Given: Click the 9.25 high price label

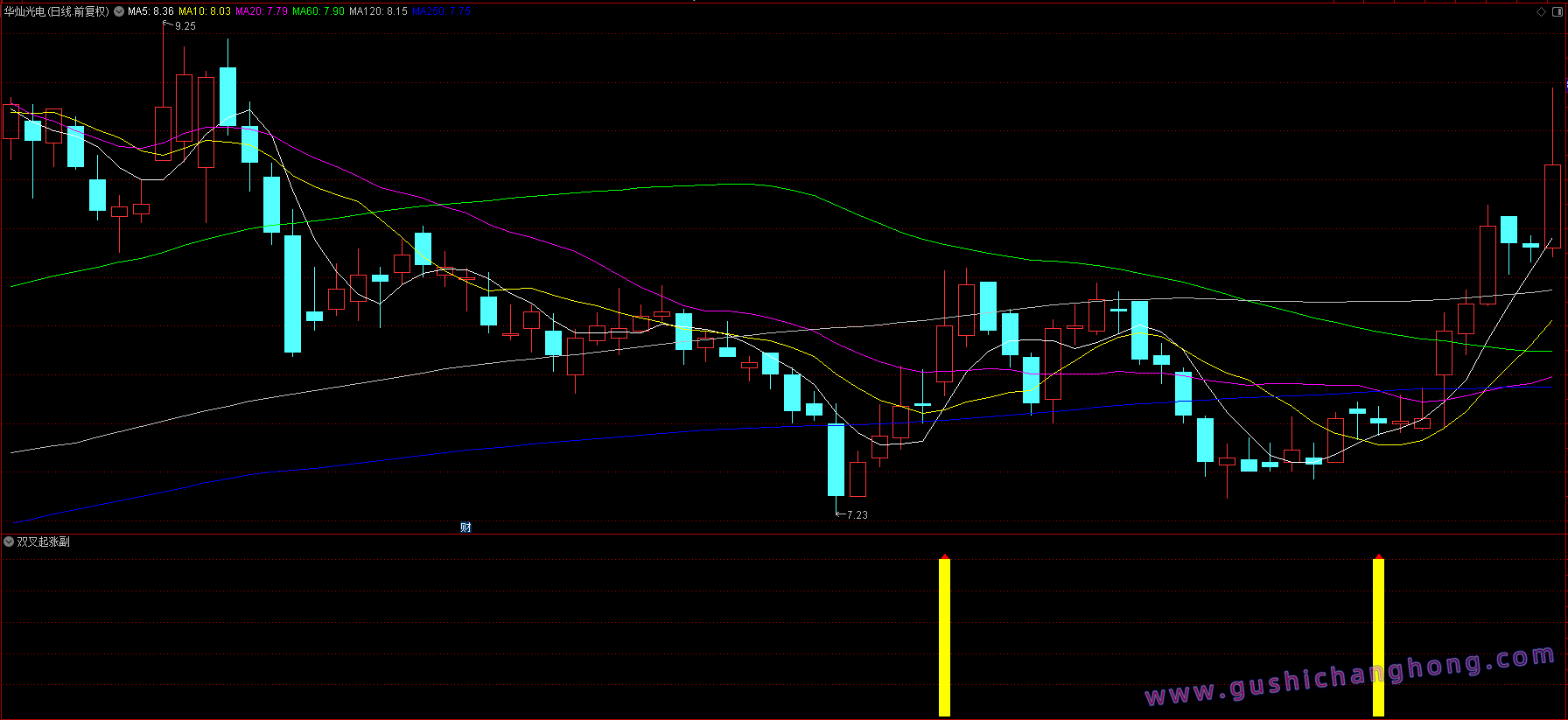Looking at the screenshot, I should point(185,26).
